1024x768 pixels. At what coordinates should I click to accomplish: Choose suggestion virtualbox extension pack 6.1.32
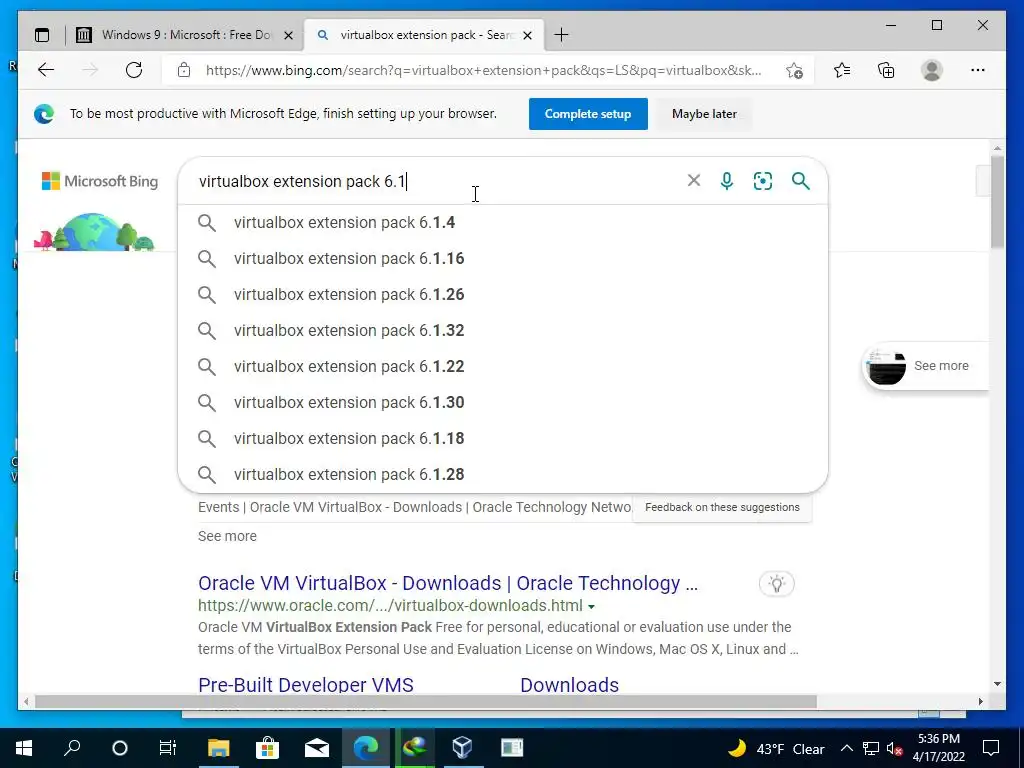[503, 330]
